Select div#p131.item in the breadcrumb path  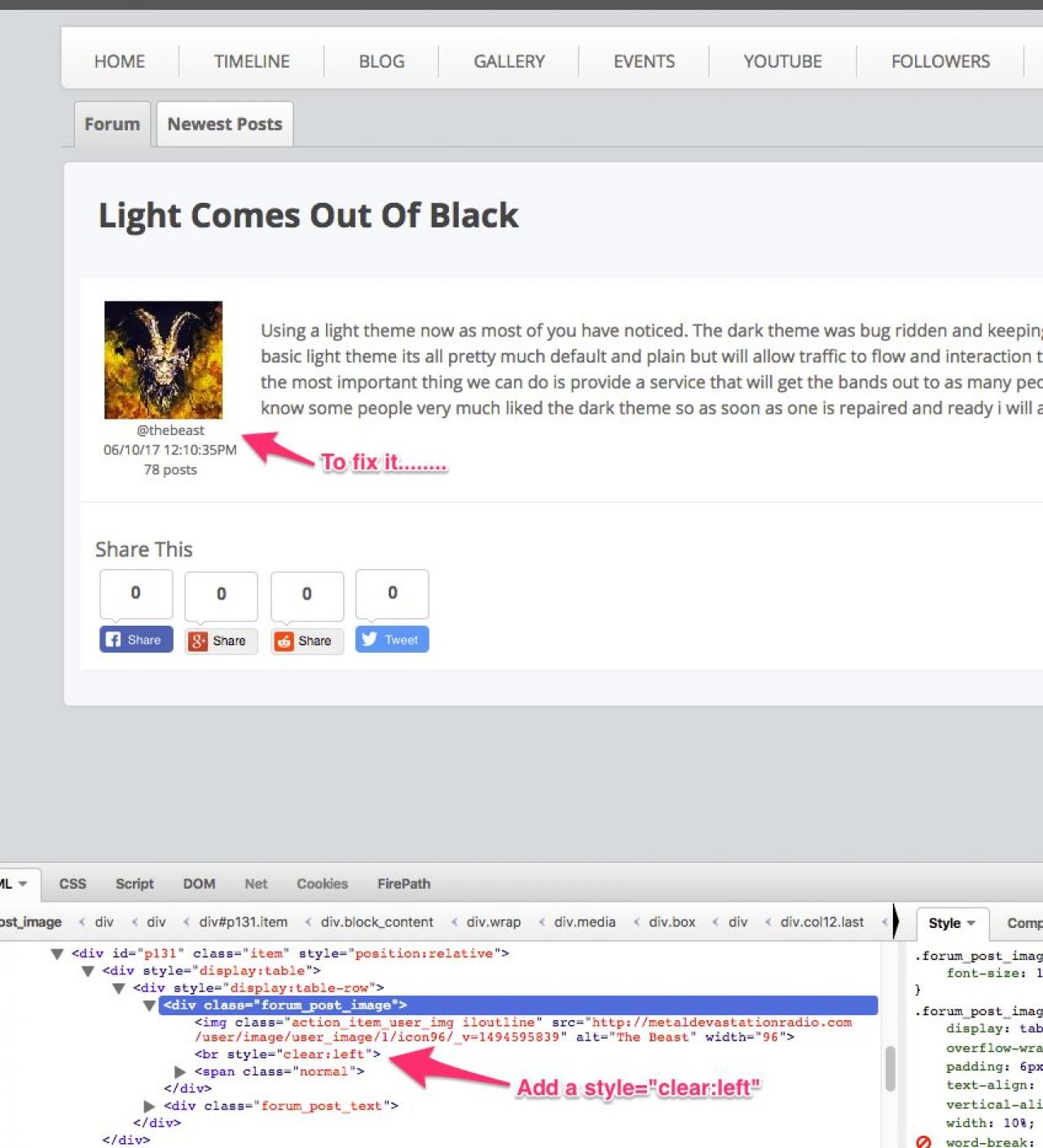(243, 922)
